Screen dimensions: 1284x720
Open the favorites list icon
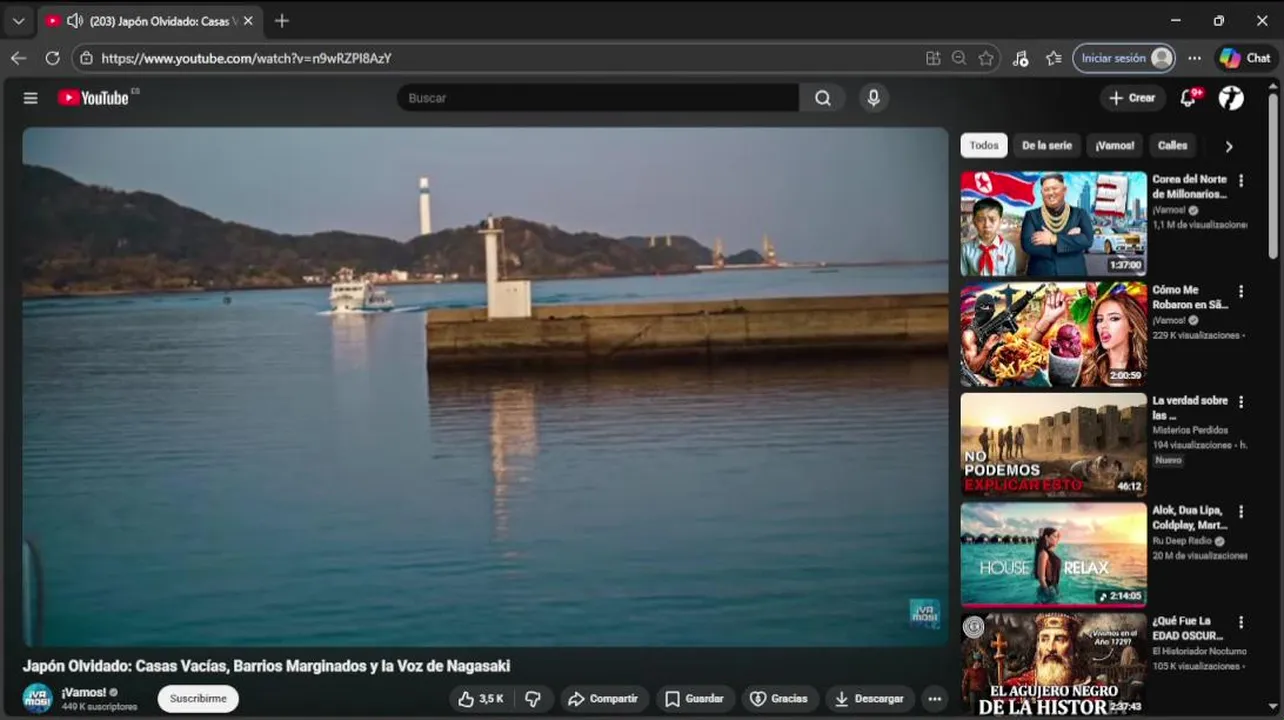(x=1053, y=58)
